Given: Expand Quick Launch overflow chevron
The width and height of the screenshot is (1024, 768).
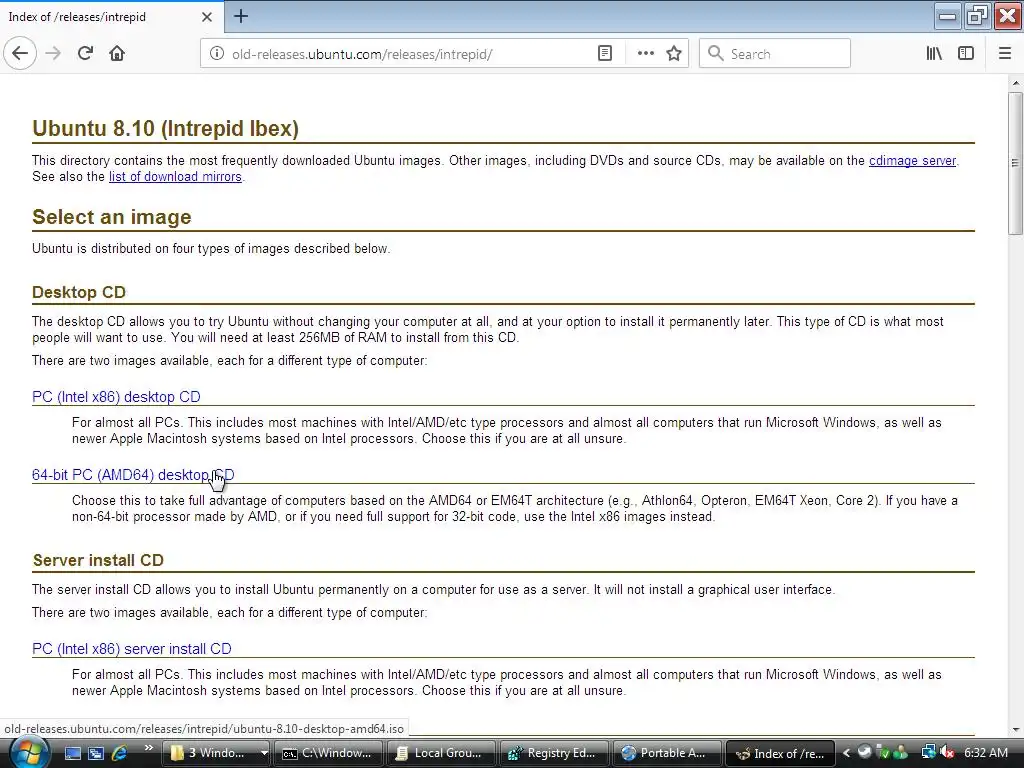Looking at the screenshot, I should click(x=148, y=748).
